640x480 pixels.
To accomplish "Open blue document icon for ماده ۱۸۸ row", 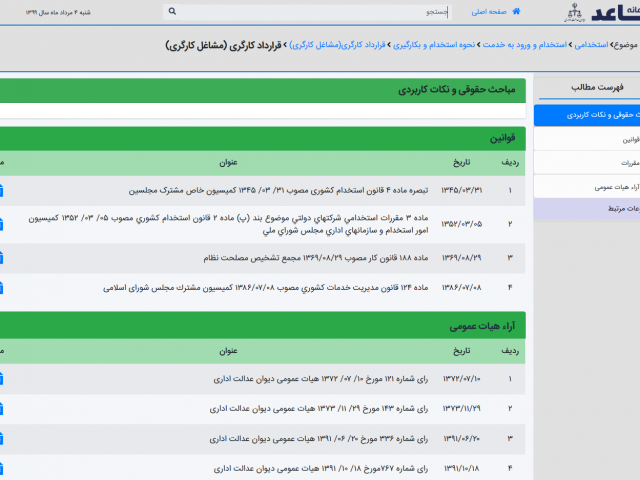I will pos(2,258).
